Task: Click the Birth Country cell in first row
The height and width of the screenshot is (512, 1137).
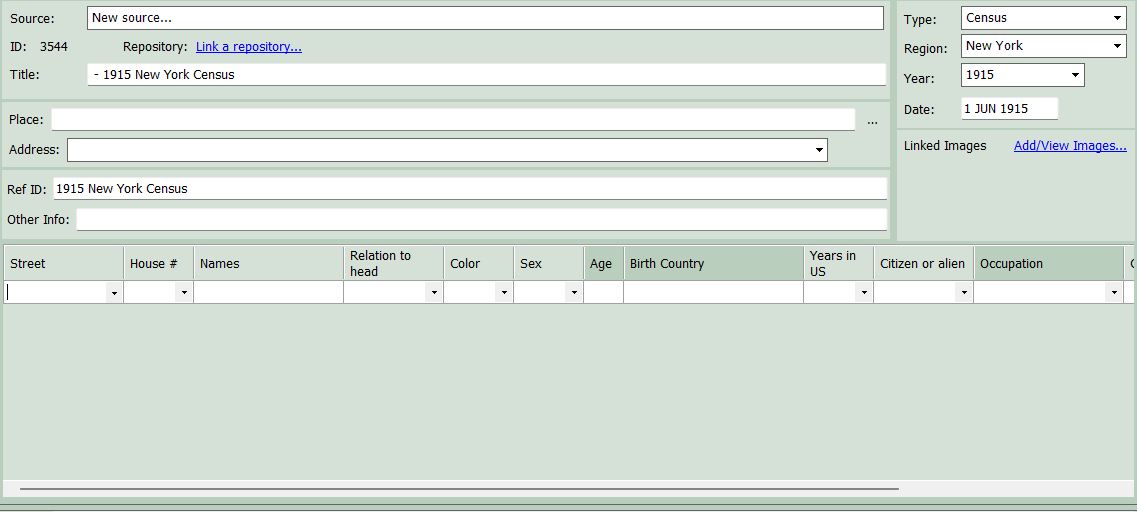Action: point(714,292)
